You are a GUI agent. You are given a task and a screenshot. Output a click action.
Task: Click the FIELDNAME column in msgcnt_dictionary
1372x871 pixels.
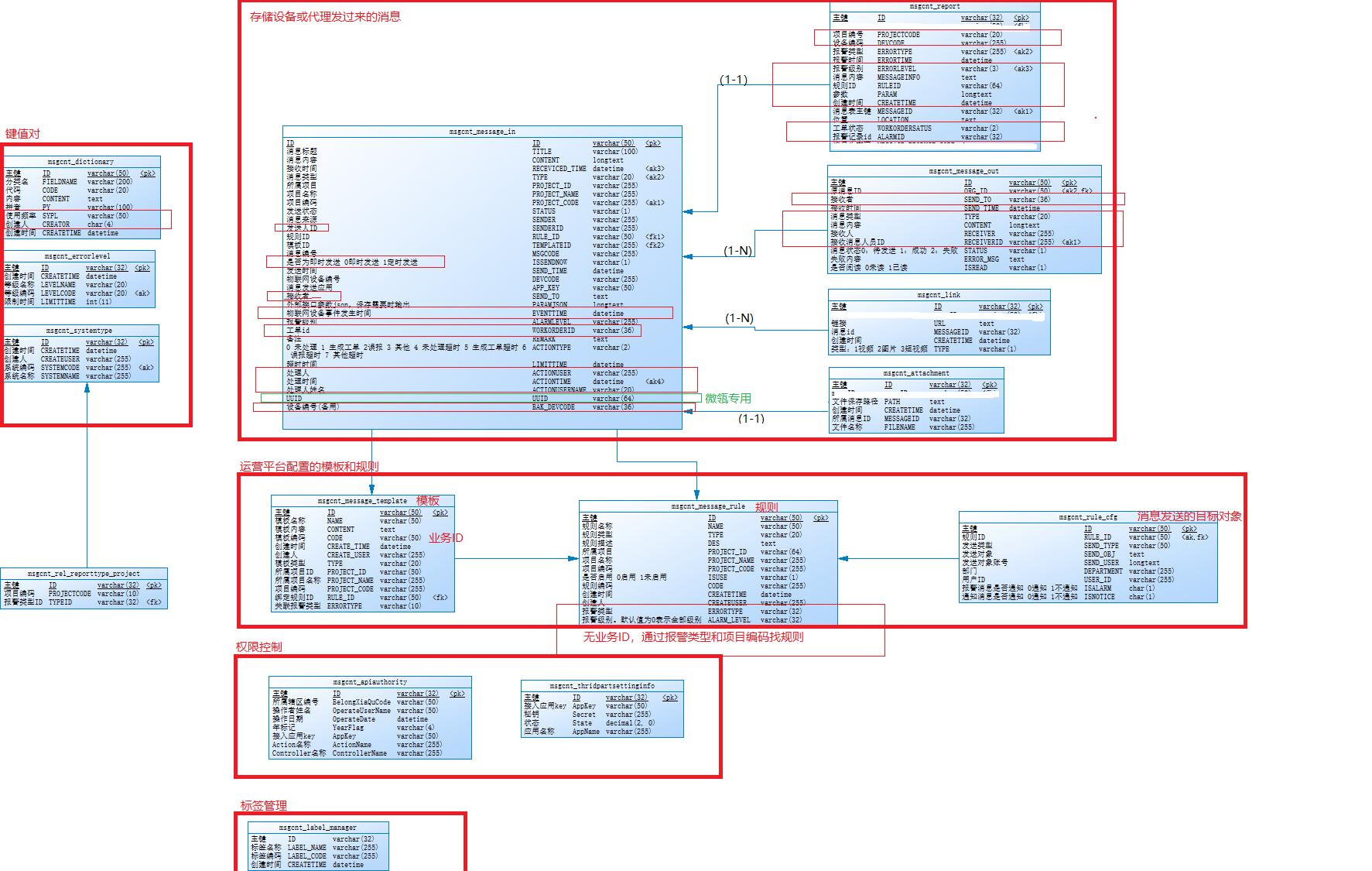tap(60, 182)
